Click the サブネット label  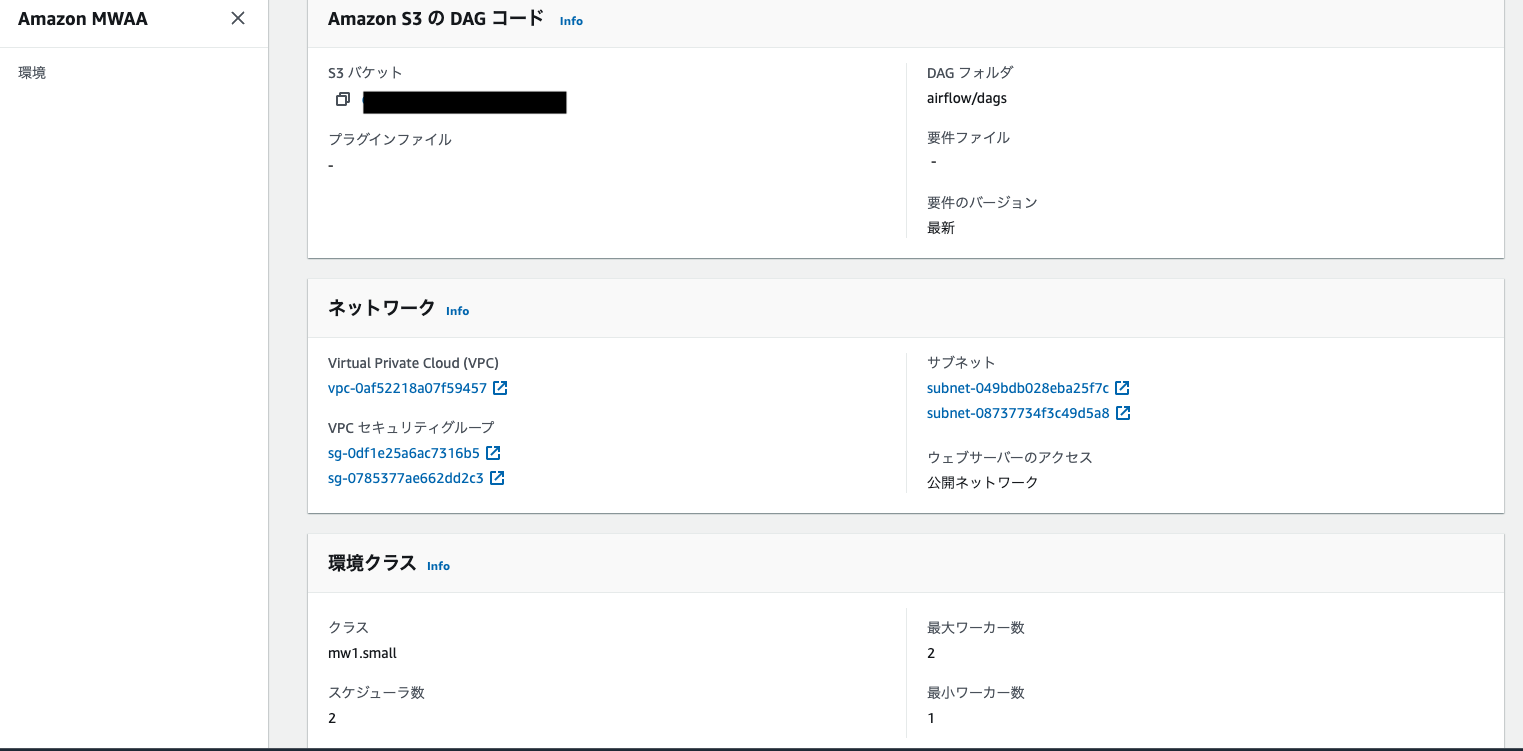pyautogui.click(x=961, y=363)
